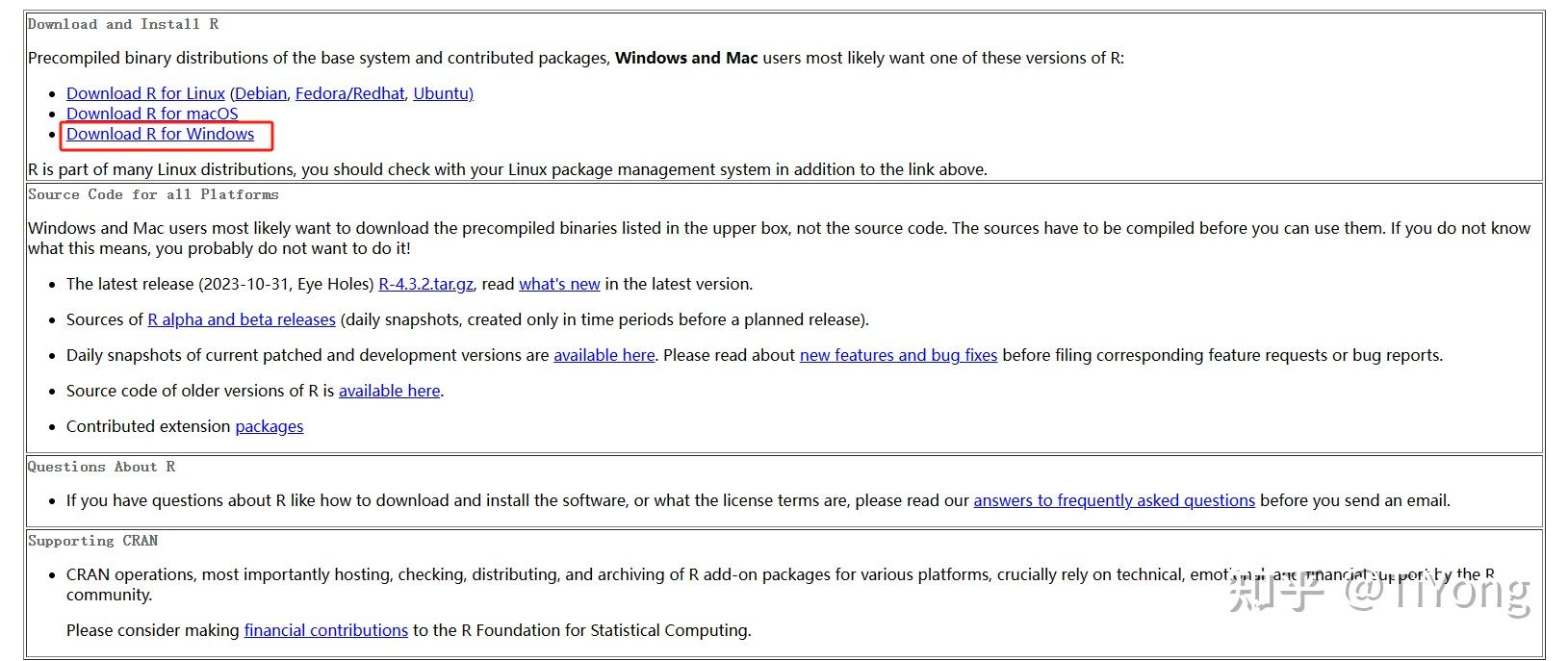Screen dimensions: 1568x661
Task: Visit R alpha and beta releases
Action: [x=242, y=319]
